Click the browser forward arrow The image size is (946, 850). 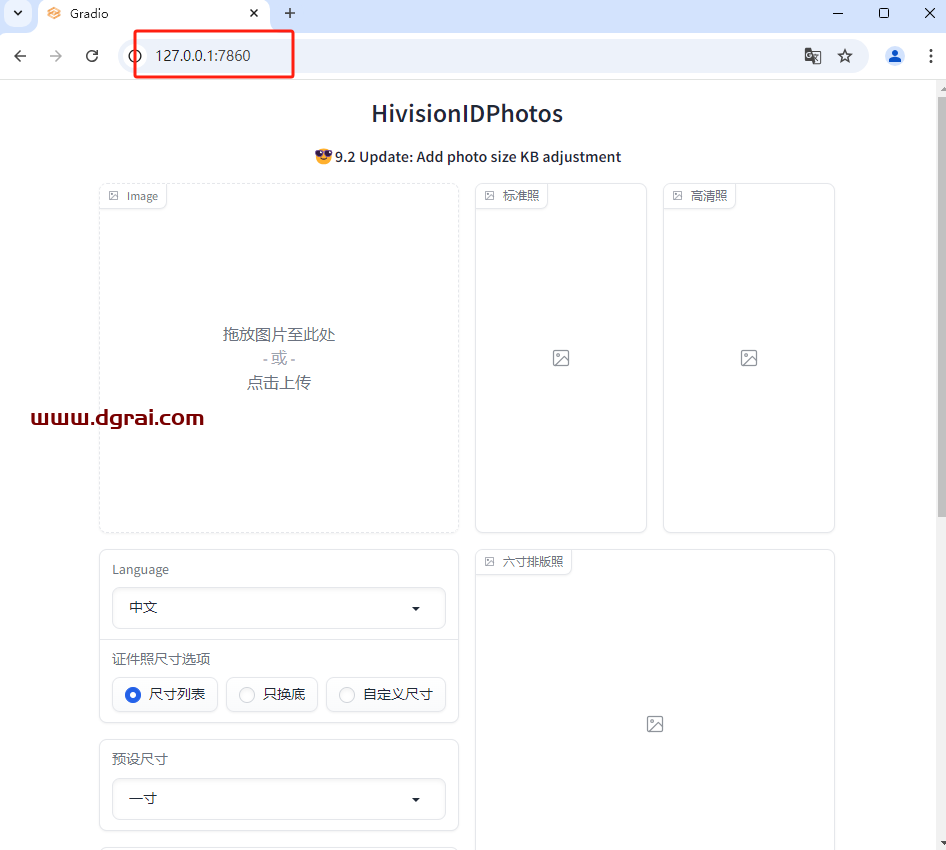[x=56, y=56]
